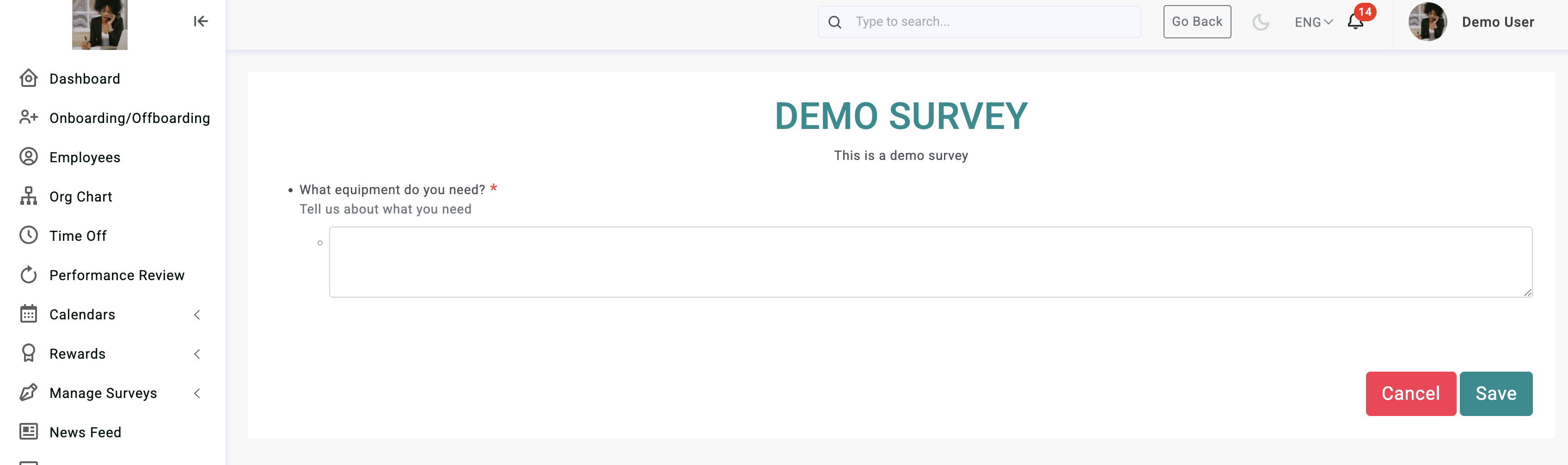Click the Onboarding/Offboarding person-plus icon
Screen dimensions: 1568x465
coord(29,117)
